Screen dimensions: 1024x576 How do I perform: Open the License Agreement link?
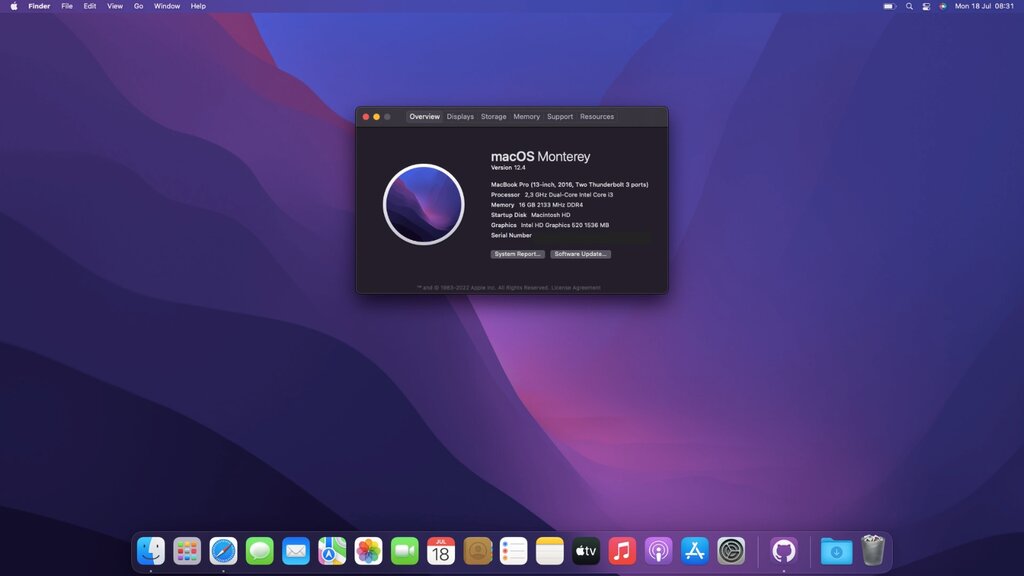pos(579,288)
